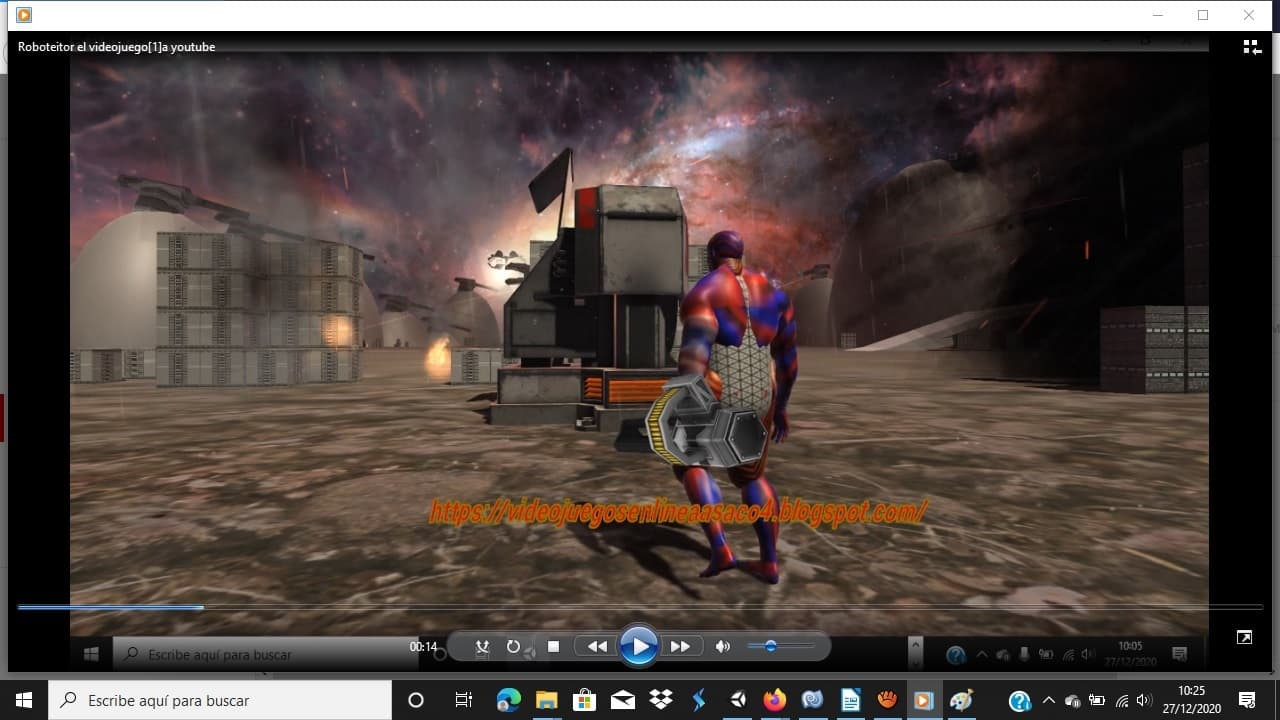Toggle repeat mode in the player

[513, 647]
